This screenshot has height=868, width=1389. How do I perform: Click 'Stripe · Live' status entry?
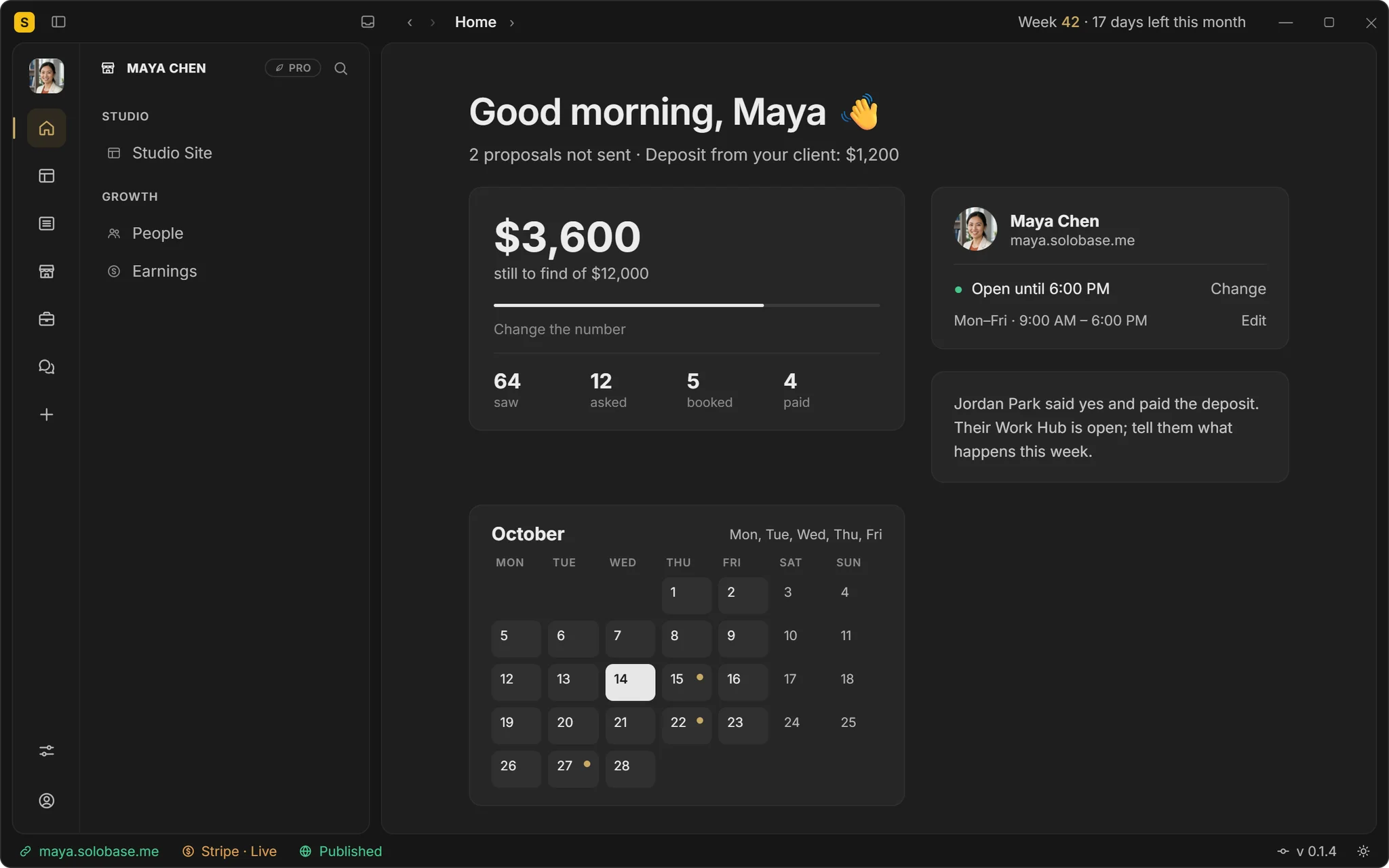click(230, 851)
